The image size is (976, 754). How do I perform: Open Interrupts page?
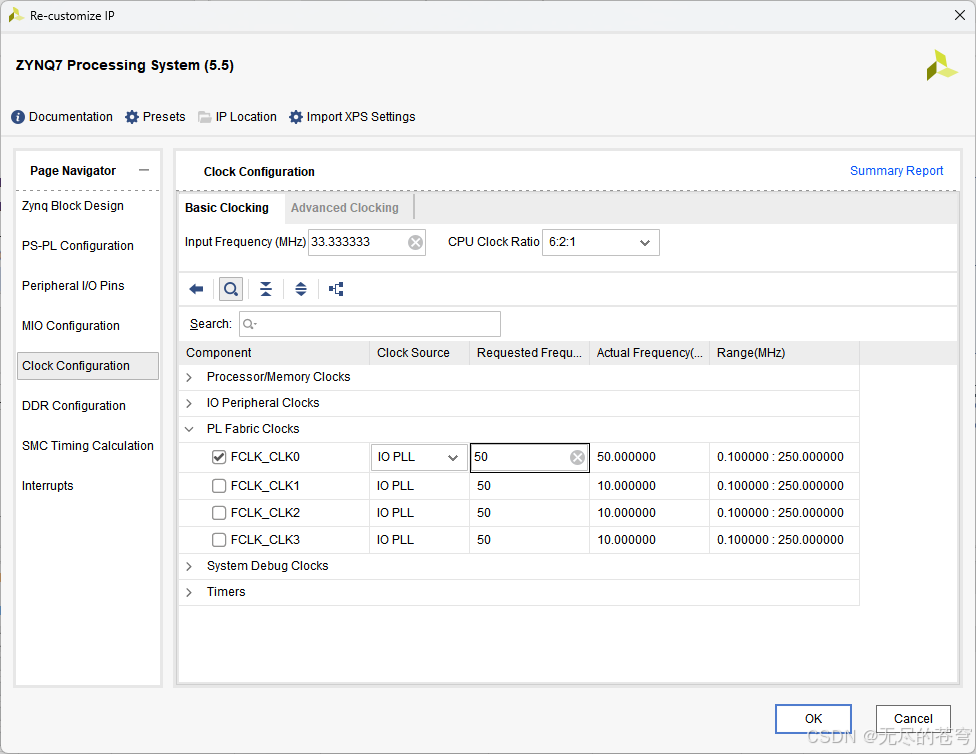[x=47, y=486]
